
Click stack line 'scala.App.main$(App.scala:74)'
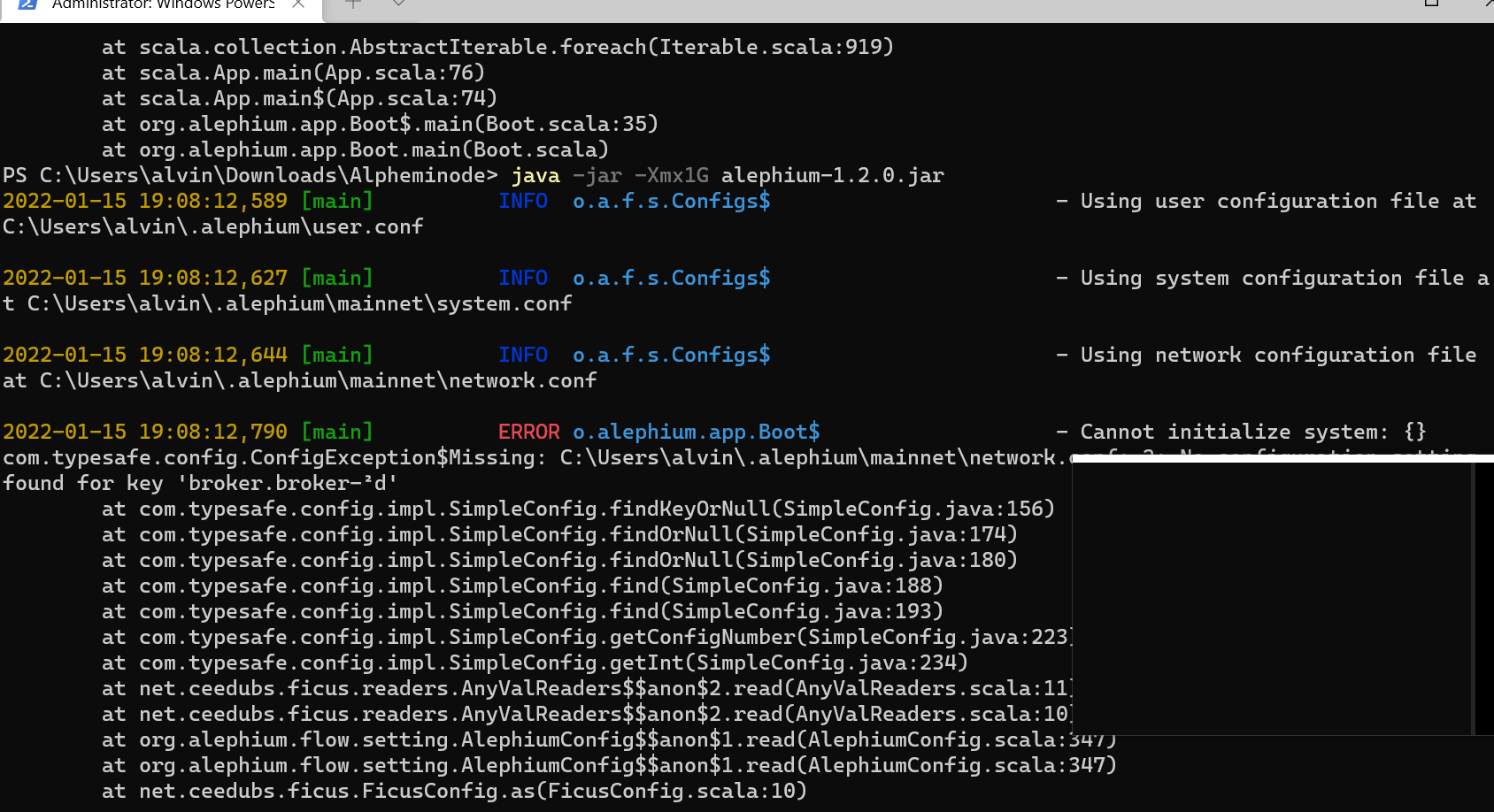(x=318, y=99)
